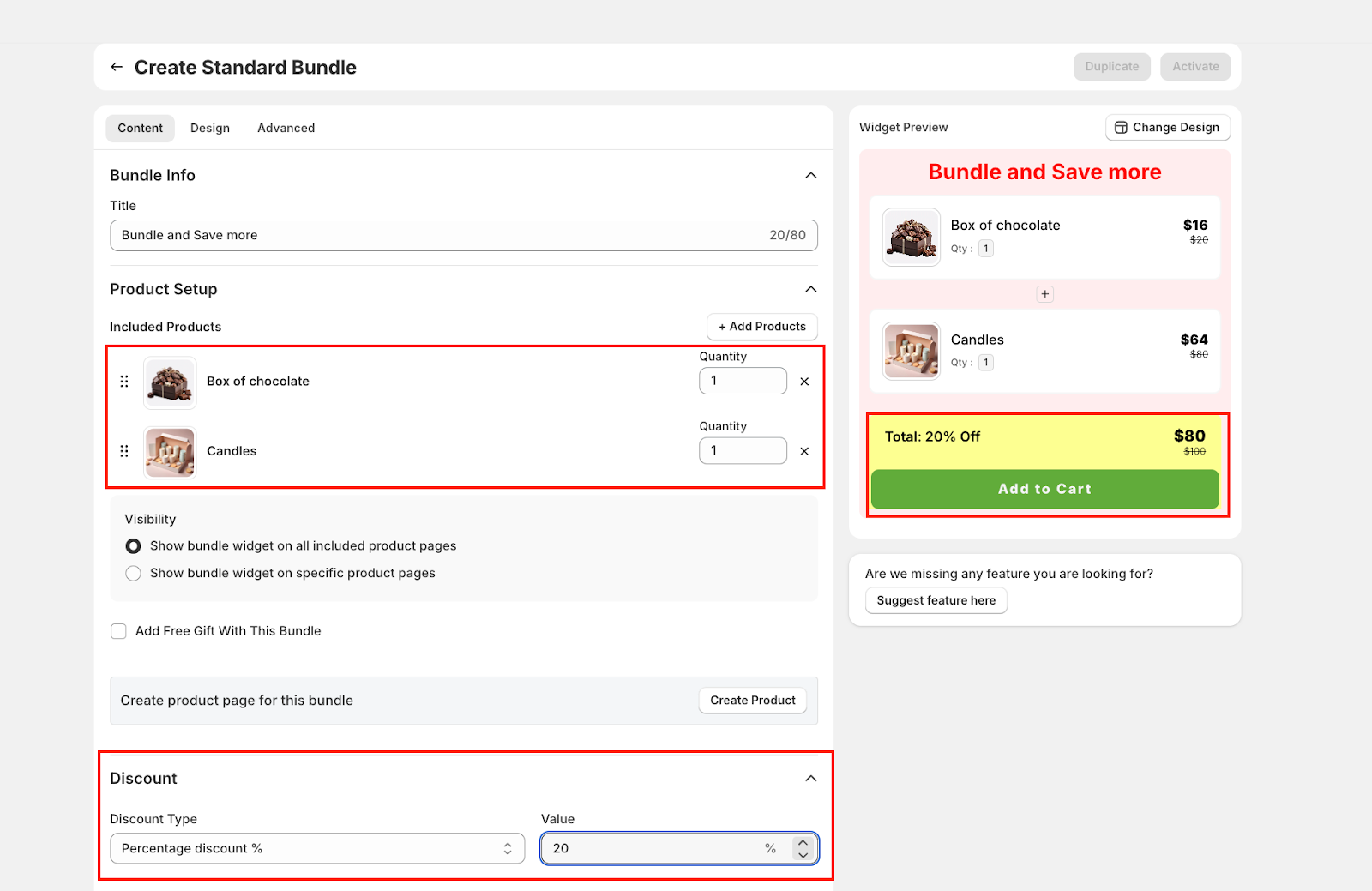Open the Discount Type dropdown
1372x891 pixels.
click(x=316, y=848)
